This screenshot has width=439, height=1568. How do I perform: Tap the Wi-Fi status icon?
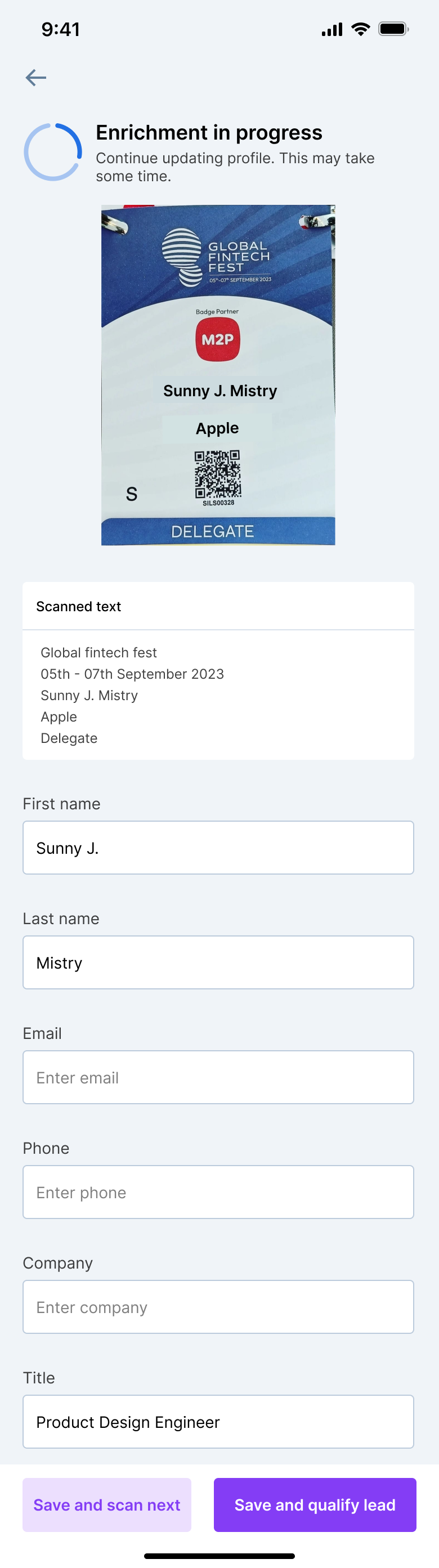coord(361,29)
